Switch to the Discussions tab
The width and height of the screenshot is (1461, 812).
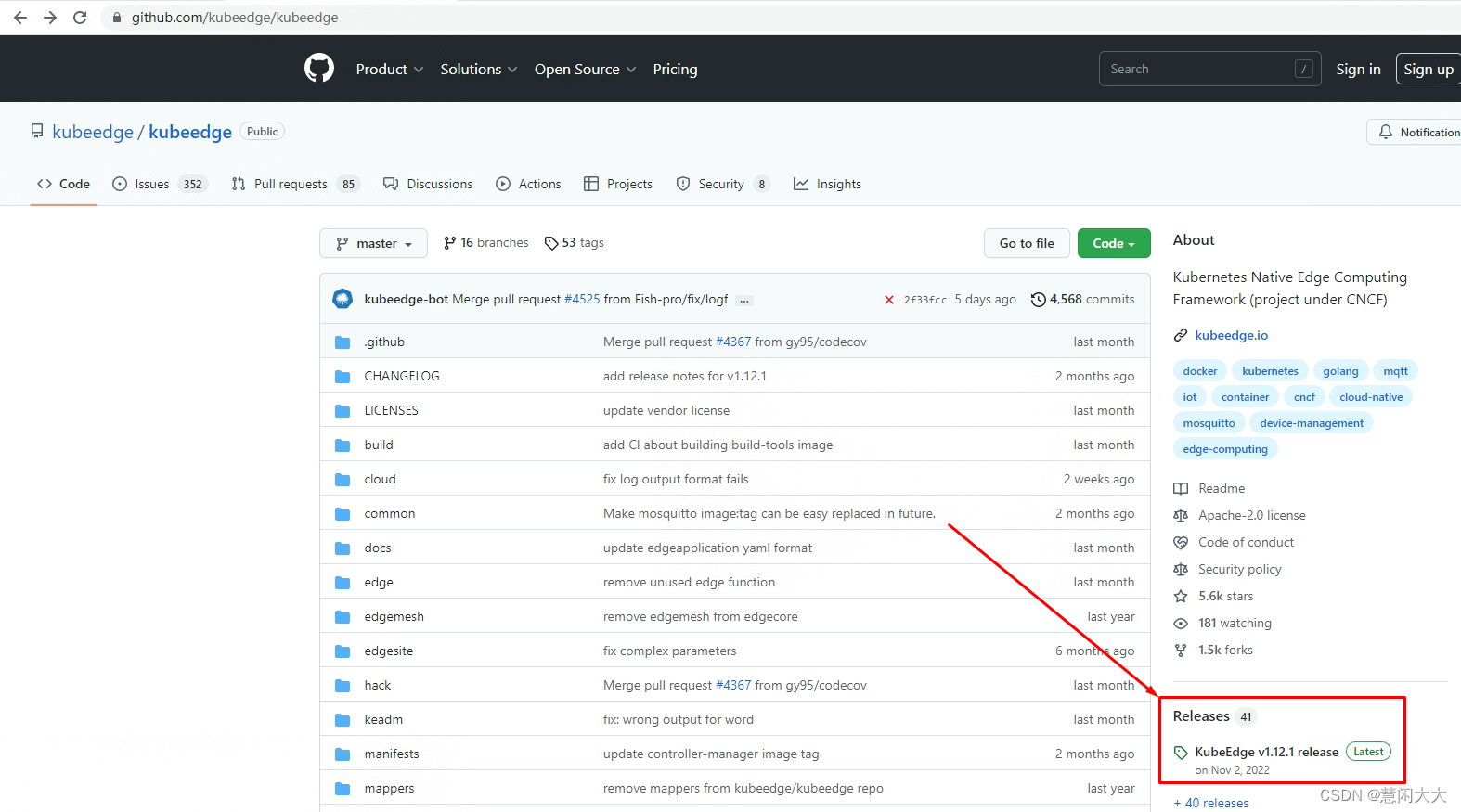tap(428, 184)
